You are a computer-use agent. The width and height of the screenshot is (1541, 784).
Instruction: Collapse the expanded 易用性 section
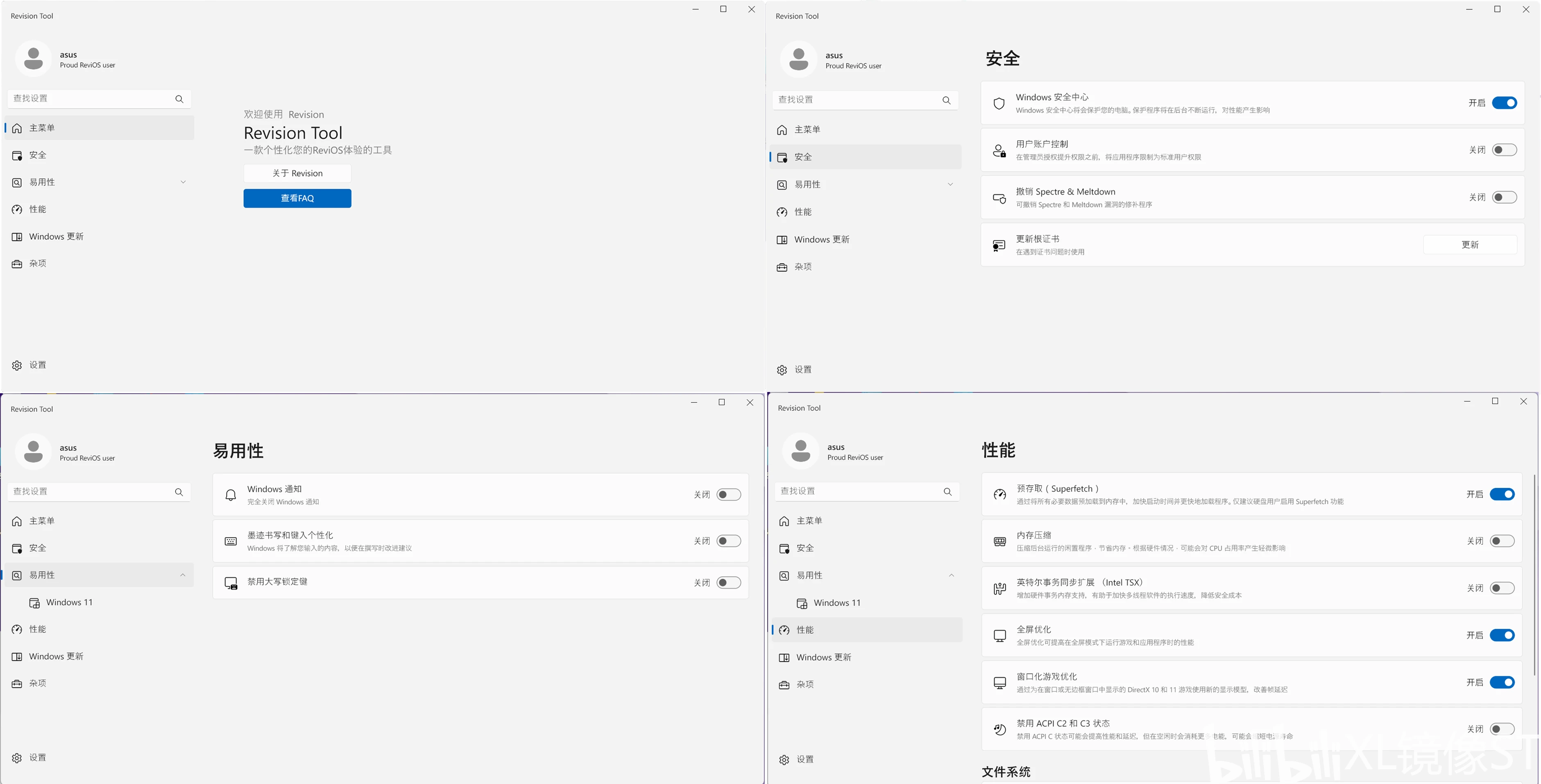coord(183,575)
